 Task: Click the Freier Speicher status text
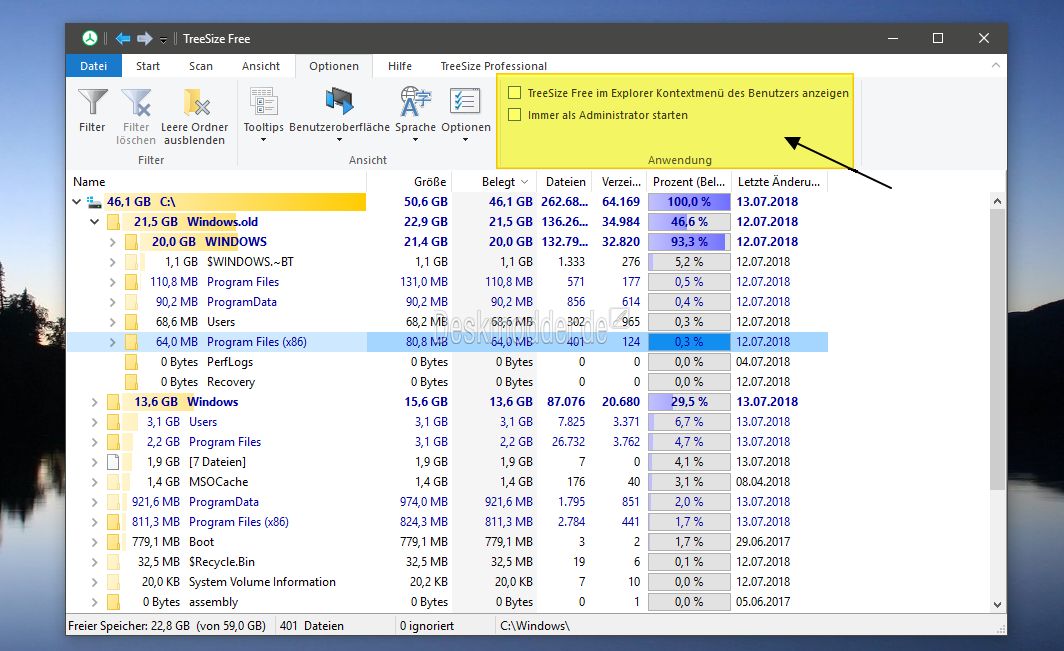point(167,626)
